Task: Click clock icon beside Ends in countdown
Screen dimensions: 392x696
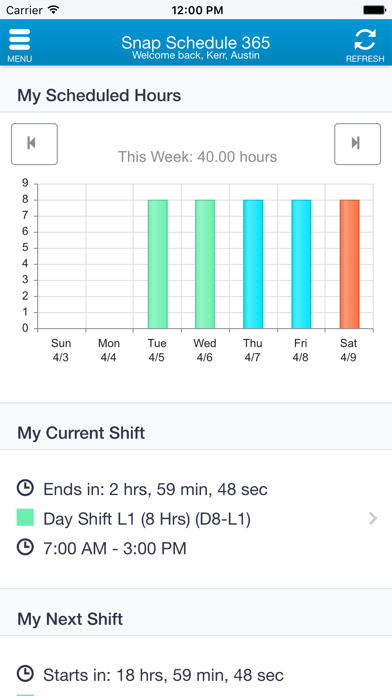Action: (x=25, y=488)
